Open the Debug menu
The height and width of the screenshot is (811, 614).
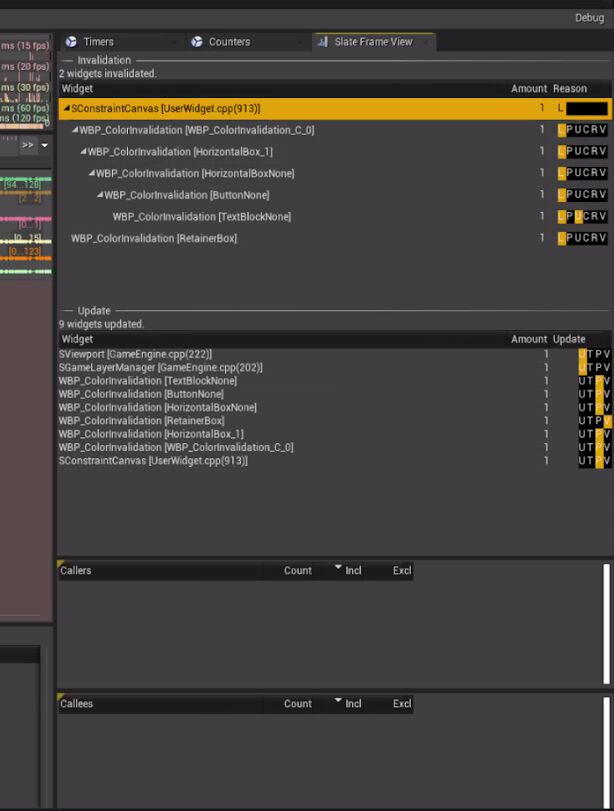(x=589, y=18)
